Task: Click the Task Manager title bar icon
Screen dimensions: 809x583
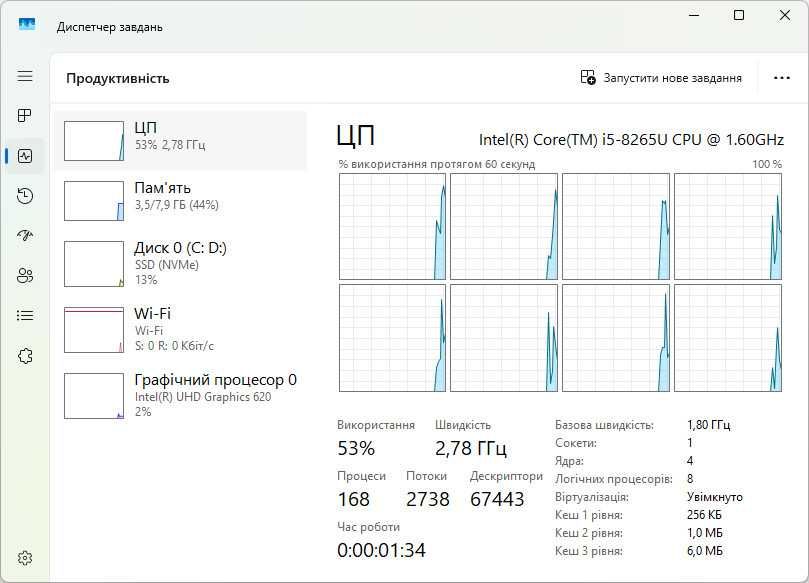Action: [x=27, y=26]
